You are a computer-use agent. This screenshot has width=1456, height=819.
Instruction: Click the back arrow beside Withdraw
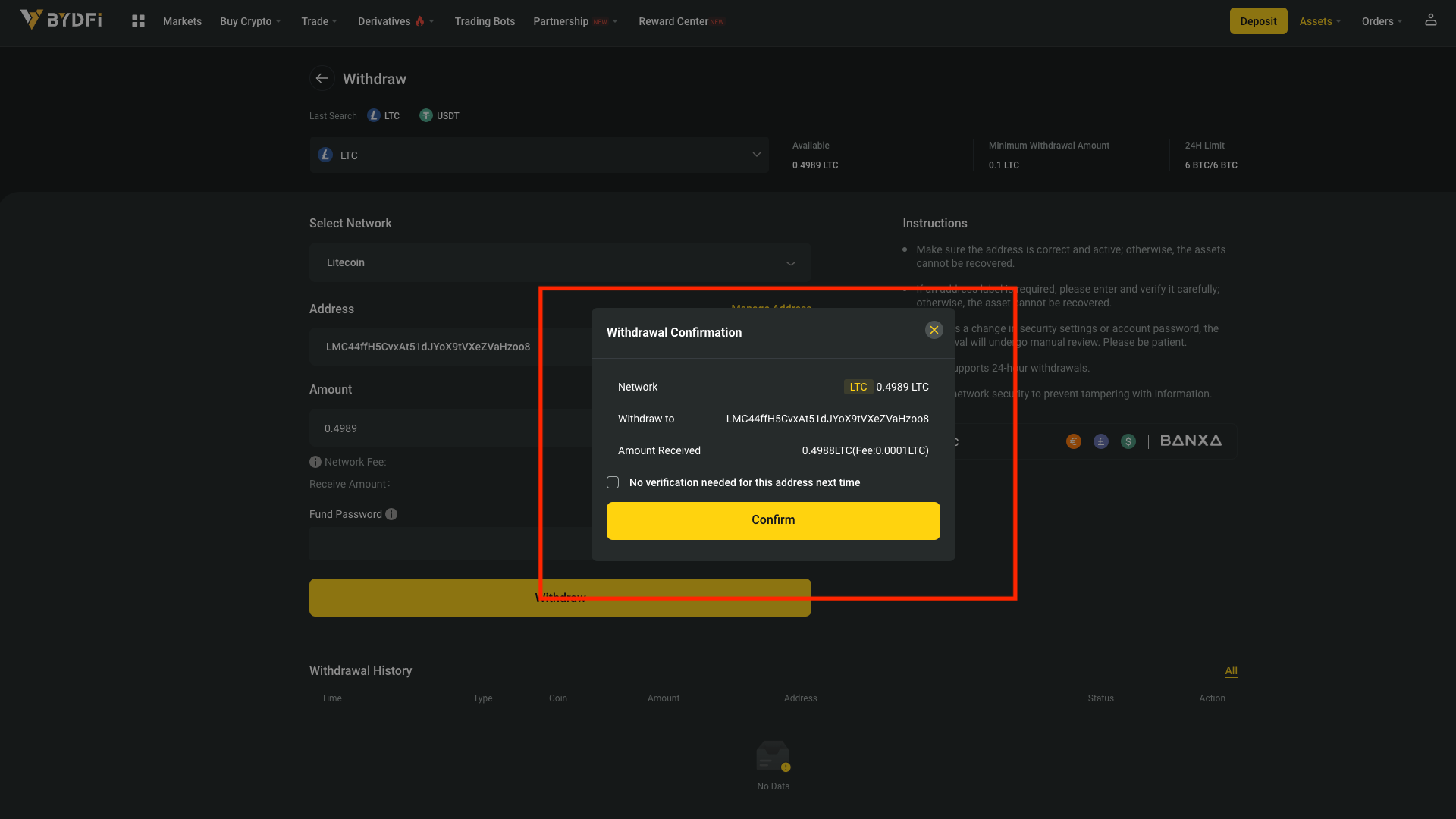322,78
